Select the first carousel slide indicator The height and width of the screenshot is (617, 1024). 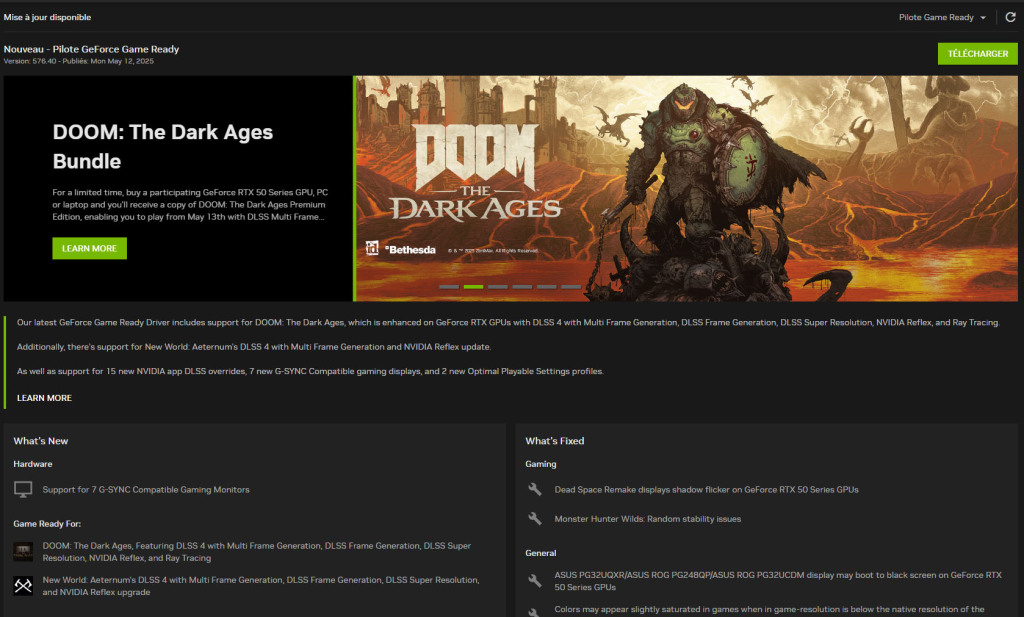(x=449, y=287)
